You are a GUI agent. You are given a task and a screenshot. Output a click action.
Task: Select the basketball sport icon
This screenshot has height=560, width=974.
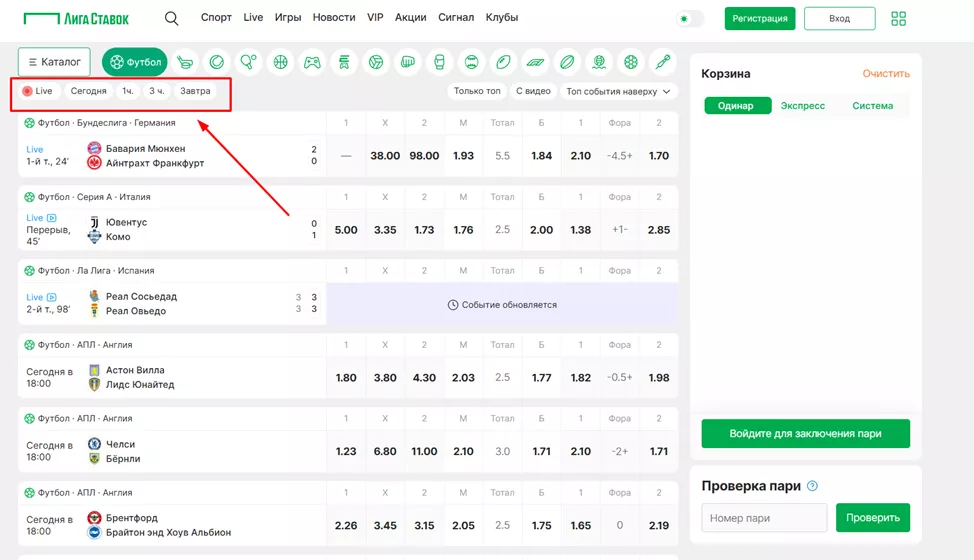coord(281,62)
